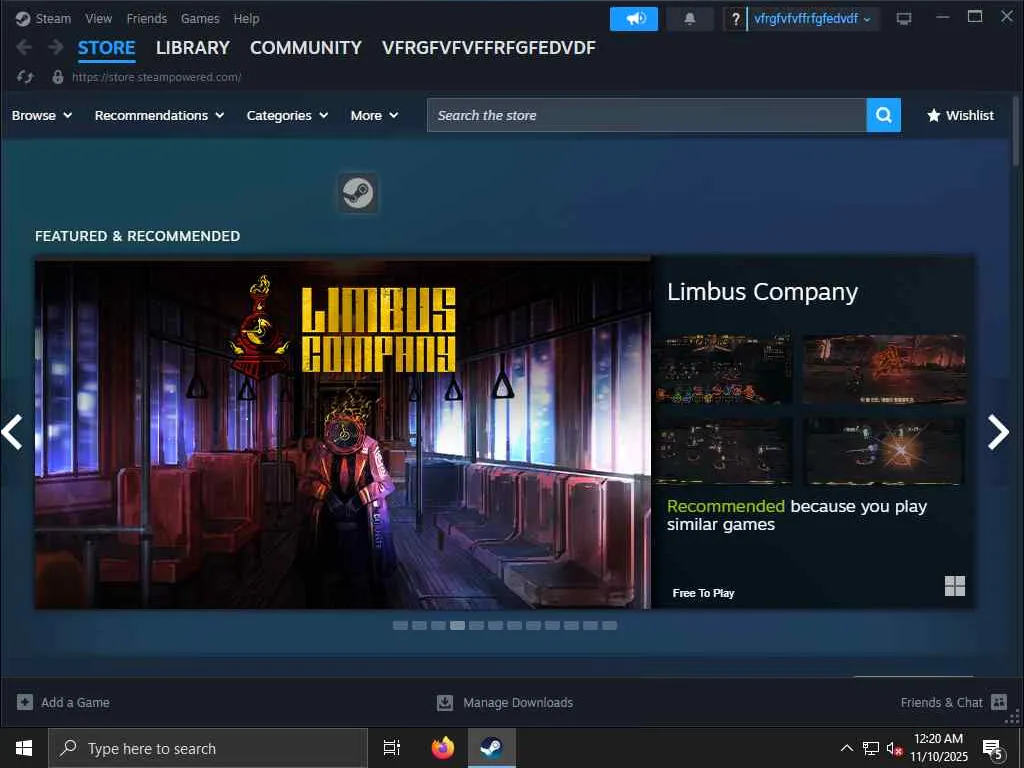Select the last carousel page indicator

(x=609, y=626)
